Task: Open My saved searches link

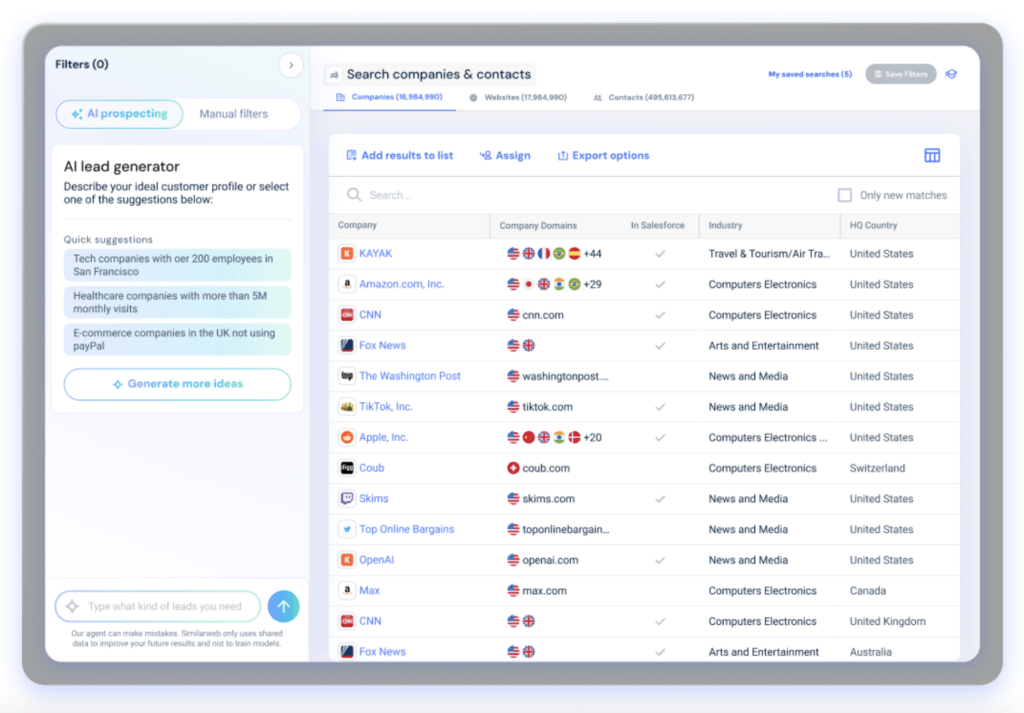Action: pyautogui.click(x=809, y=74)
